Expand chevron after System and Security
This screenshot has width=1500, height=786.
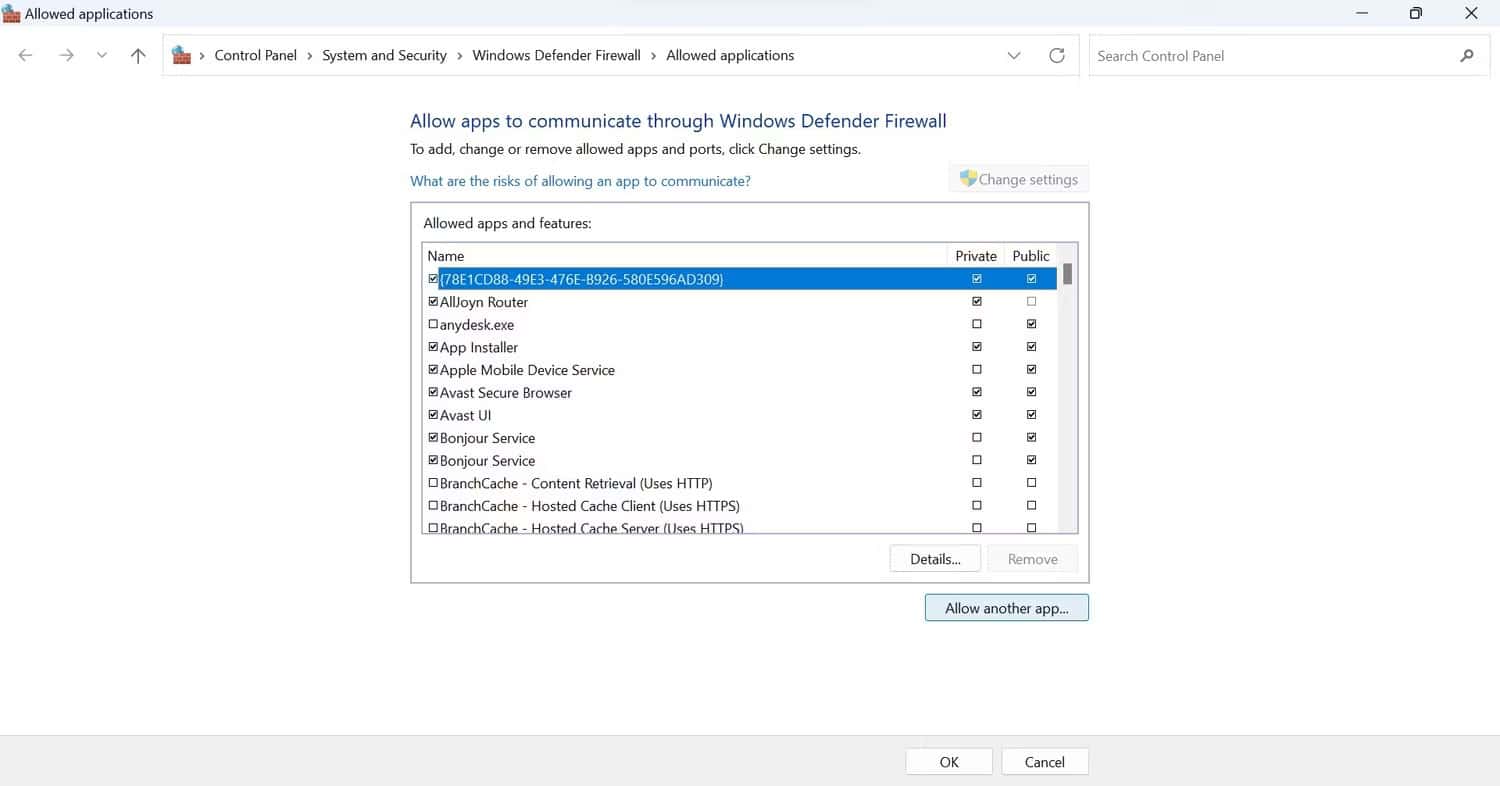[x=459, y=56]
